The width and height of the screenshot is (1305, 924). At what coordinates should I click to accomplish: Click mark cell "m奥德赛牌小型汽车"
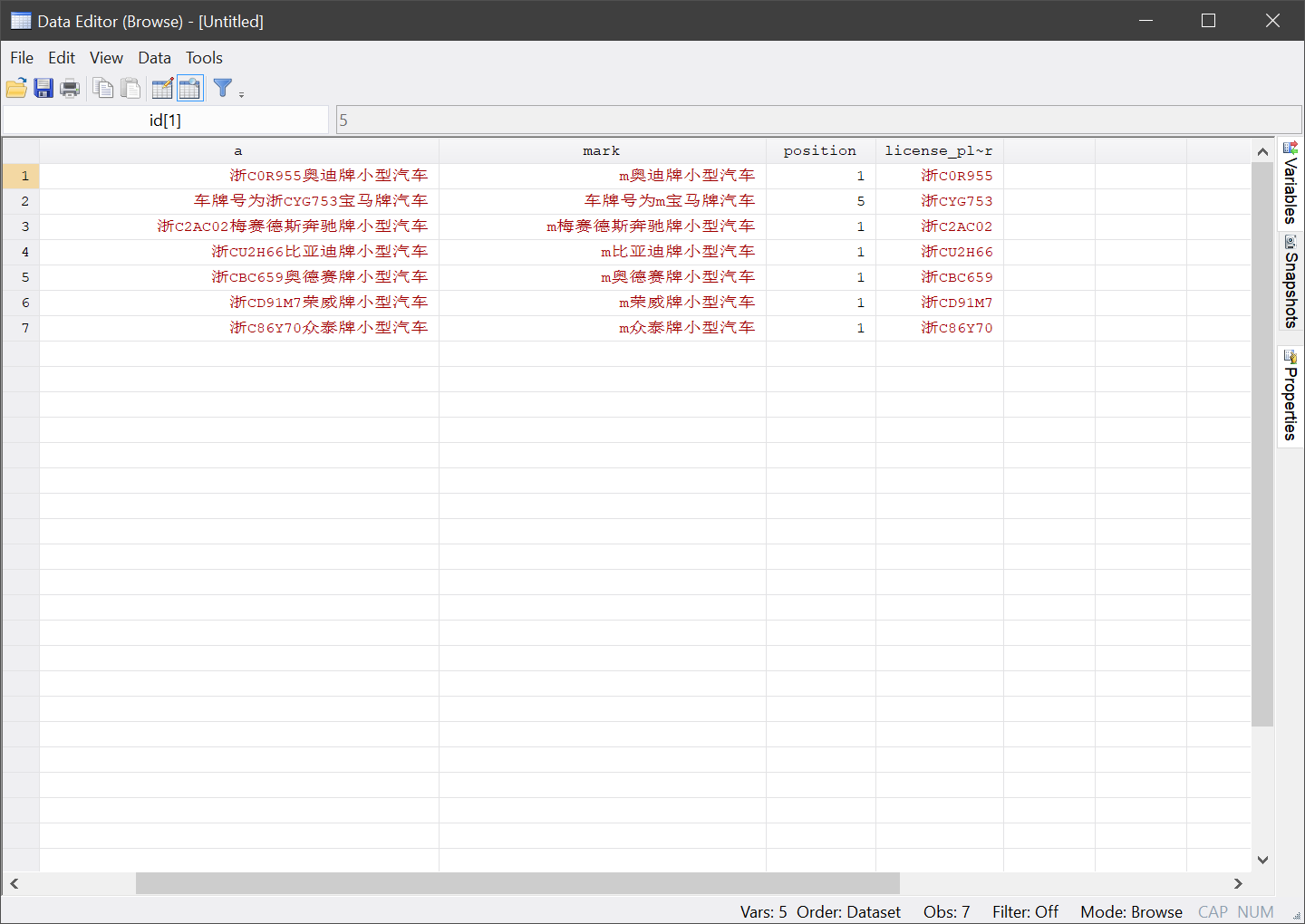coord(603,277)
